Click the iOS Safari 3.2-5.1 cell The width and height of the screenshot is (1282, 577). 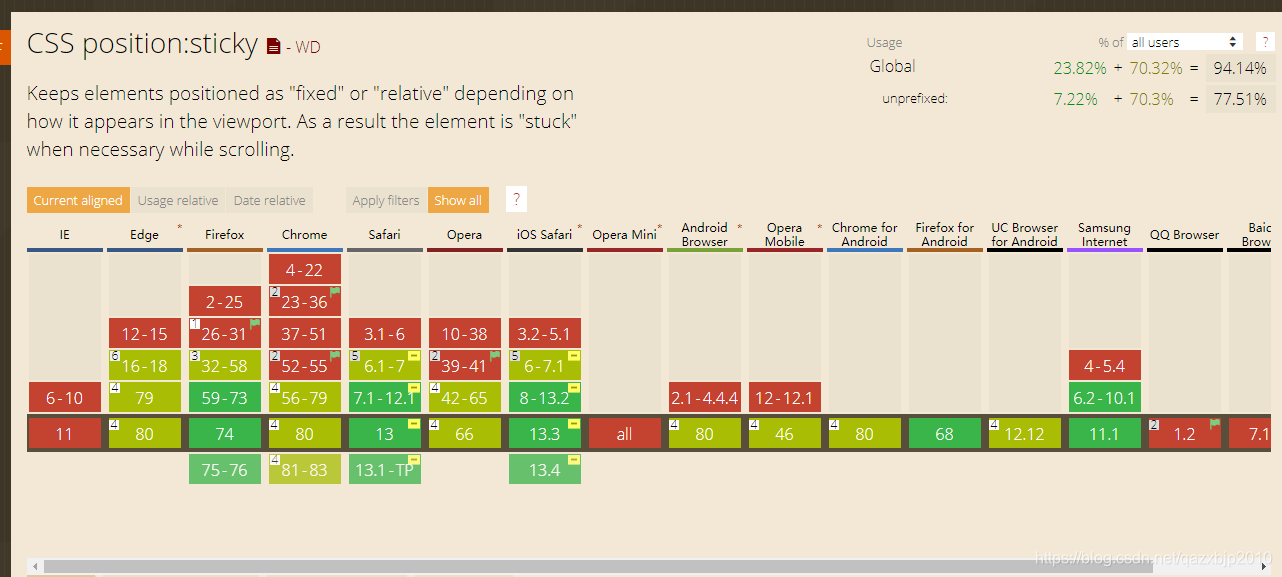click(545, 333)
